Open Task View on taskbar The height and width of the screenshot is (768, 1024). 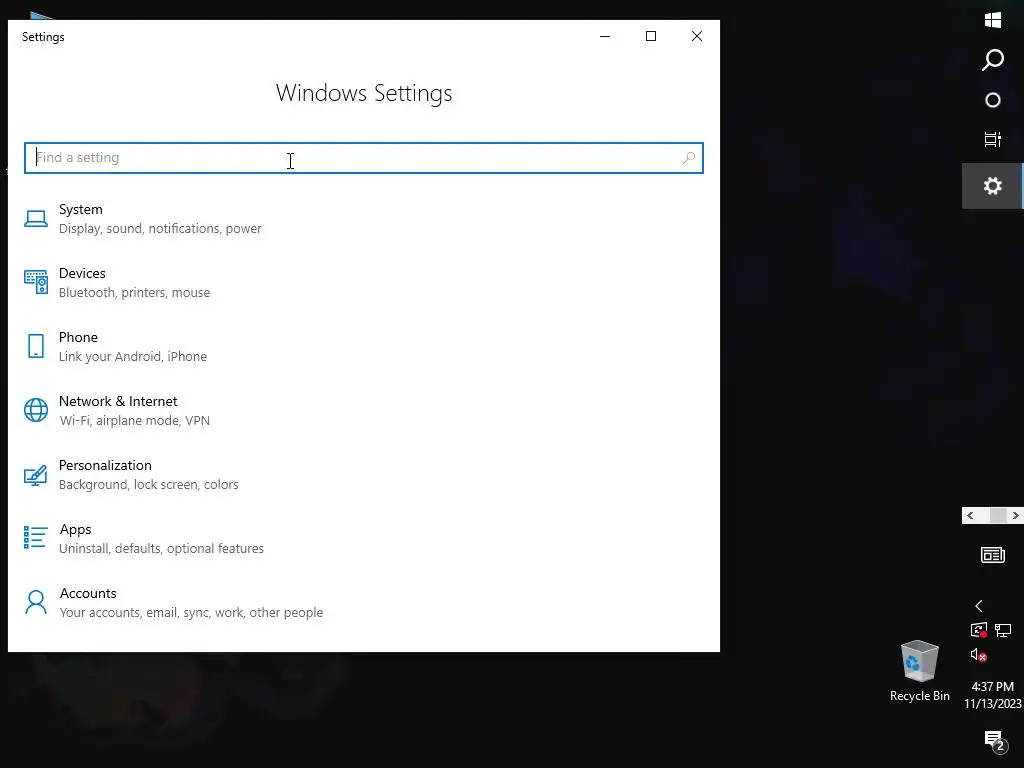993,139
